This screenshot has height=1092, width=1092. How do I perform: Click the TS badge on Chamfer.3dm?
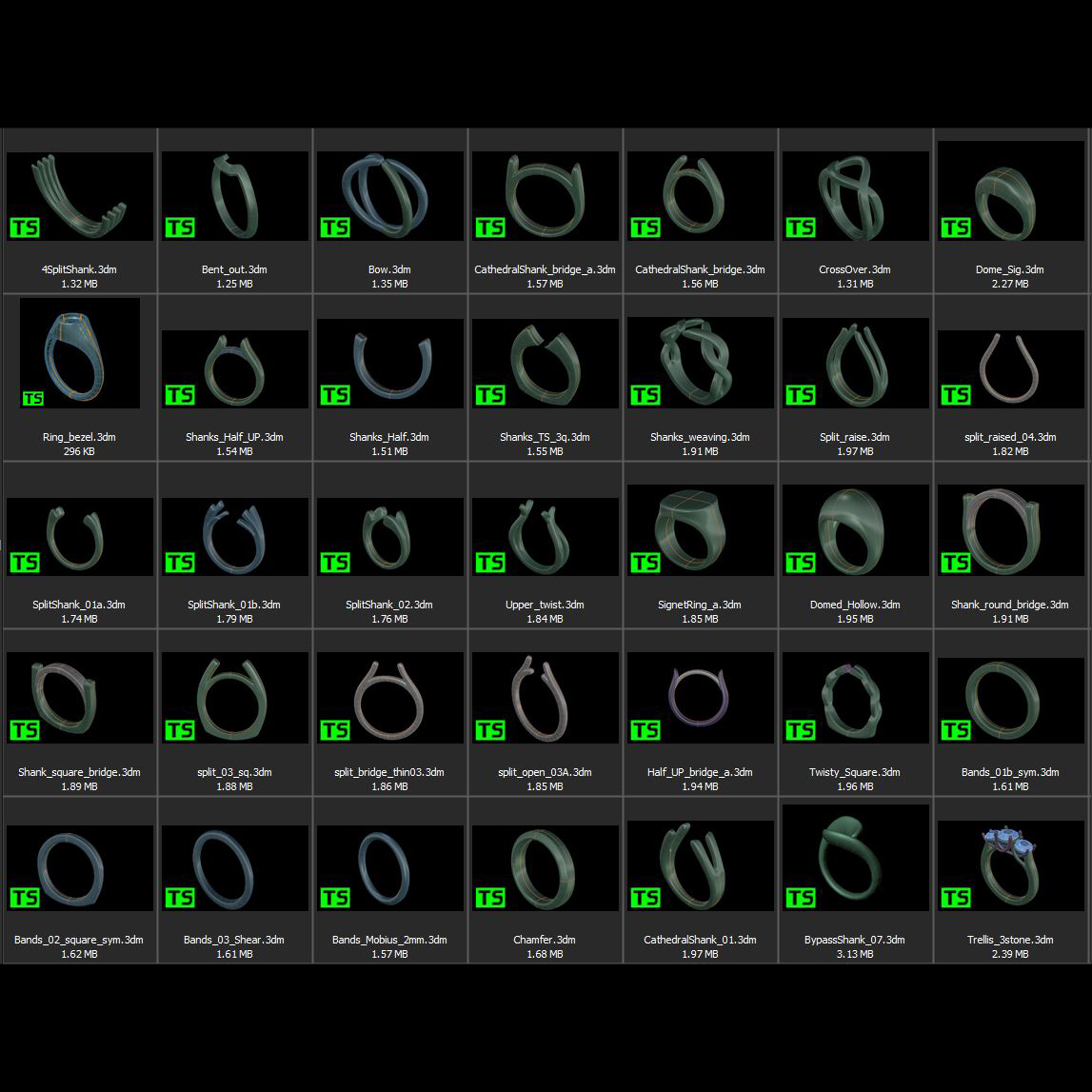pos(489,898)
